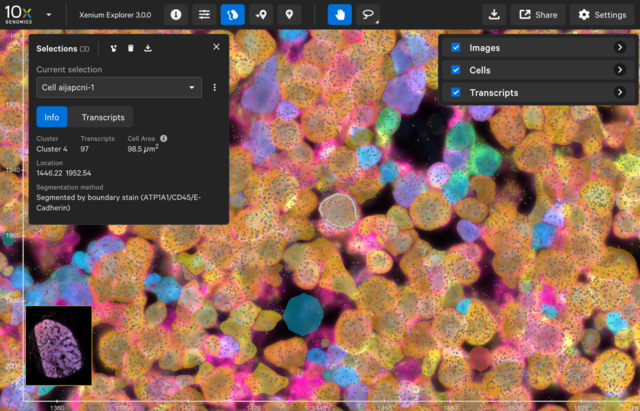Uncheck the Cells layer checkbox

[456, 70]
